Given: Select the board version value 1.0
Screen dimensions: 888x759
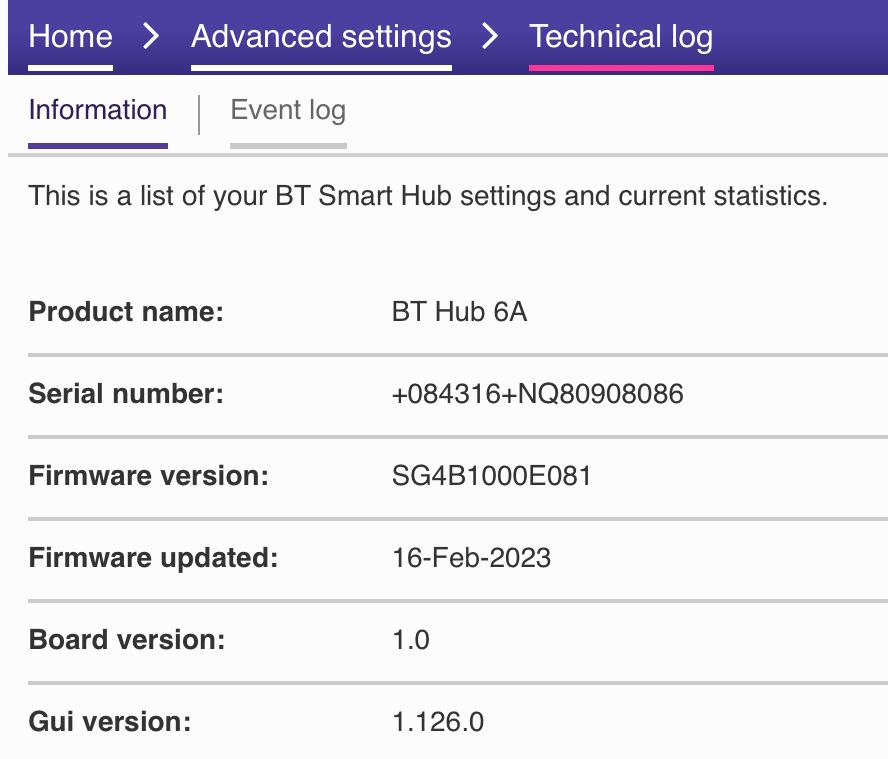Looking at the screenshot, I should point(411,639).
